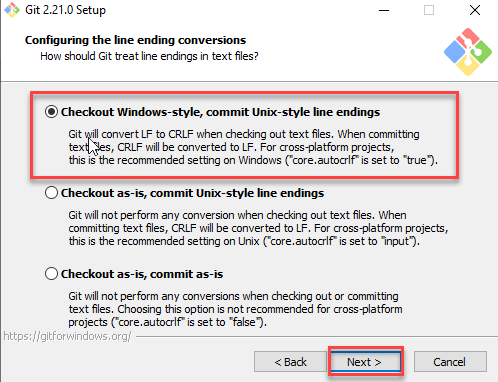The width and height of the screenshot is (498, 382).
Task: Click the core.autocrlf false description paragraph
Action: pos(235,309)
